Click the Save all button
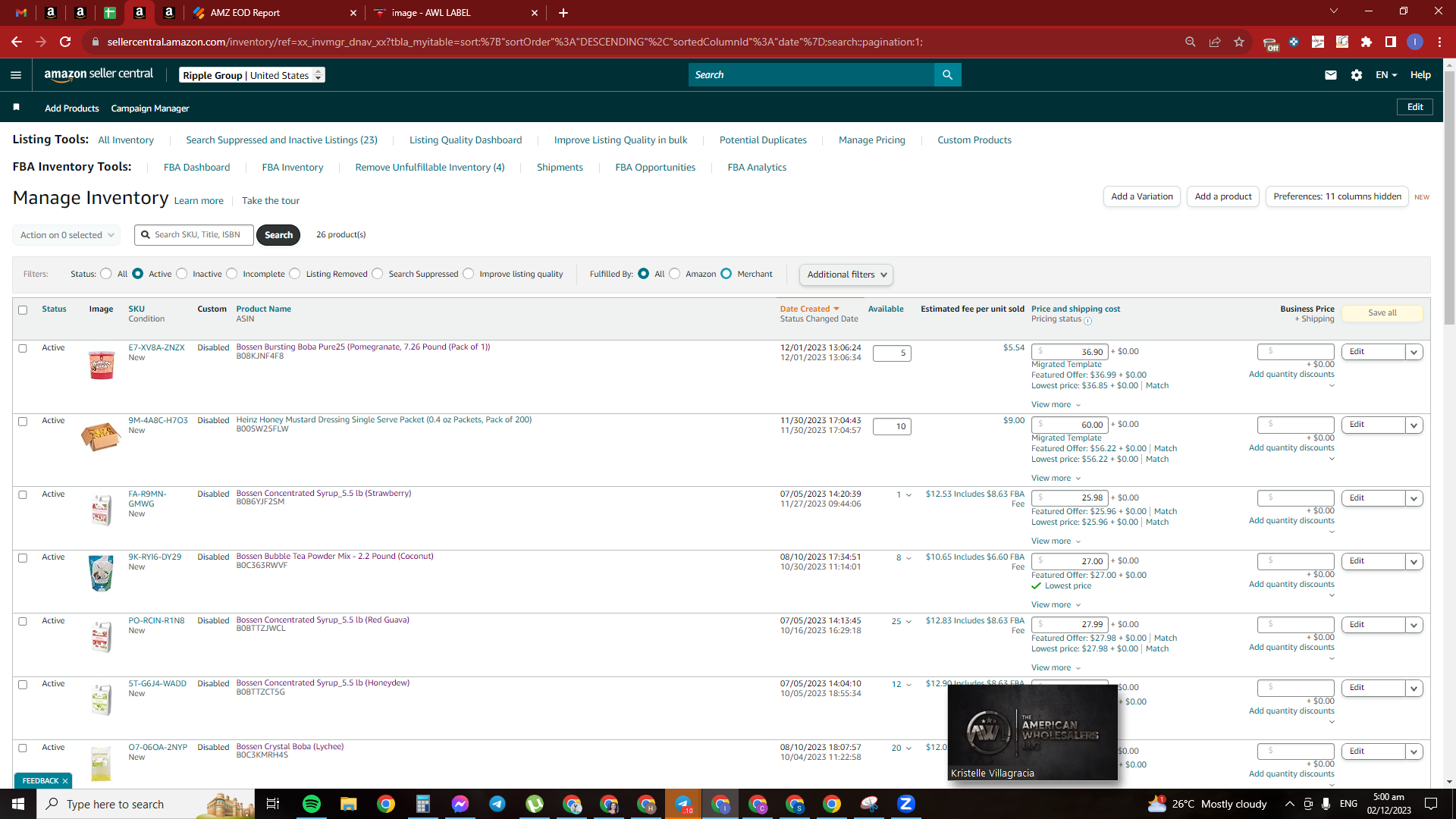Image resolution: width=1456 pixels, height=819 pixels. coord(1382,313)
